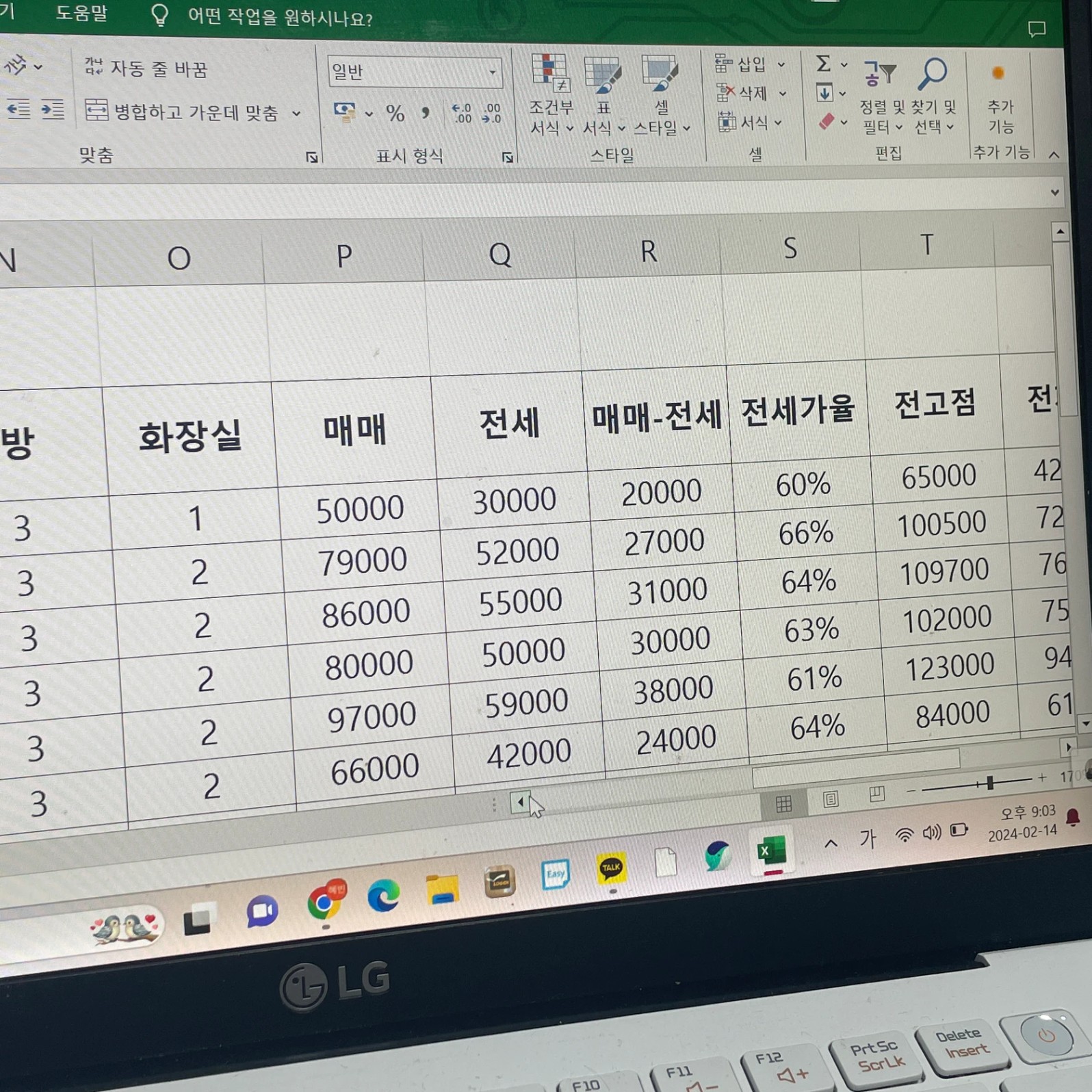This screenshot has height=1092, width=1092.
Task: Select column P header
Action: [344, 256]
